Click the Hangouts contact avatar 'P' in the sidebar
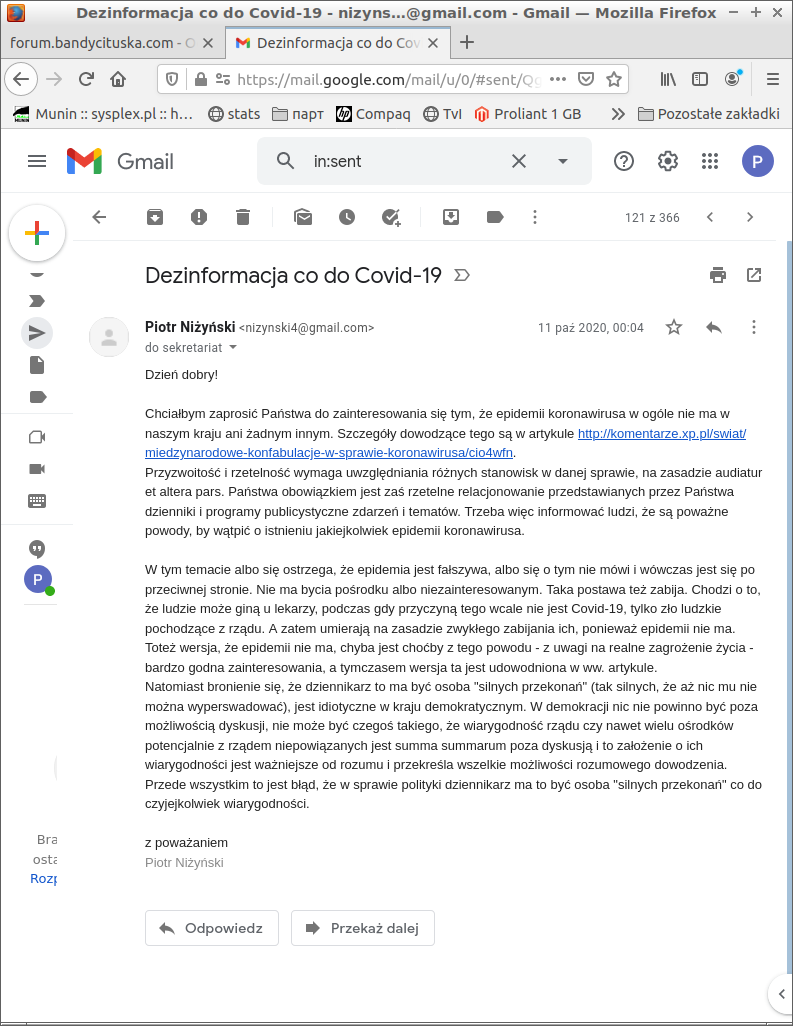The height and width of the screenshot is (1026, 793). pos(38,579)
